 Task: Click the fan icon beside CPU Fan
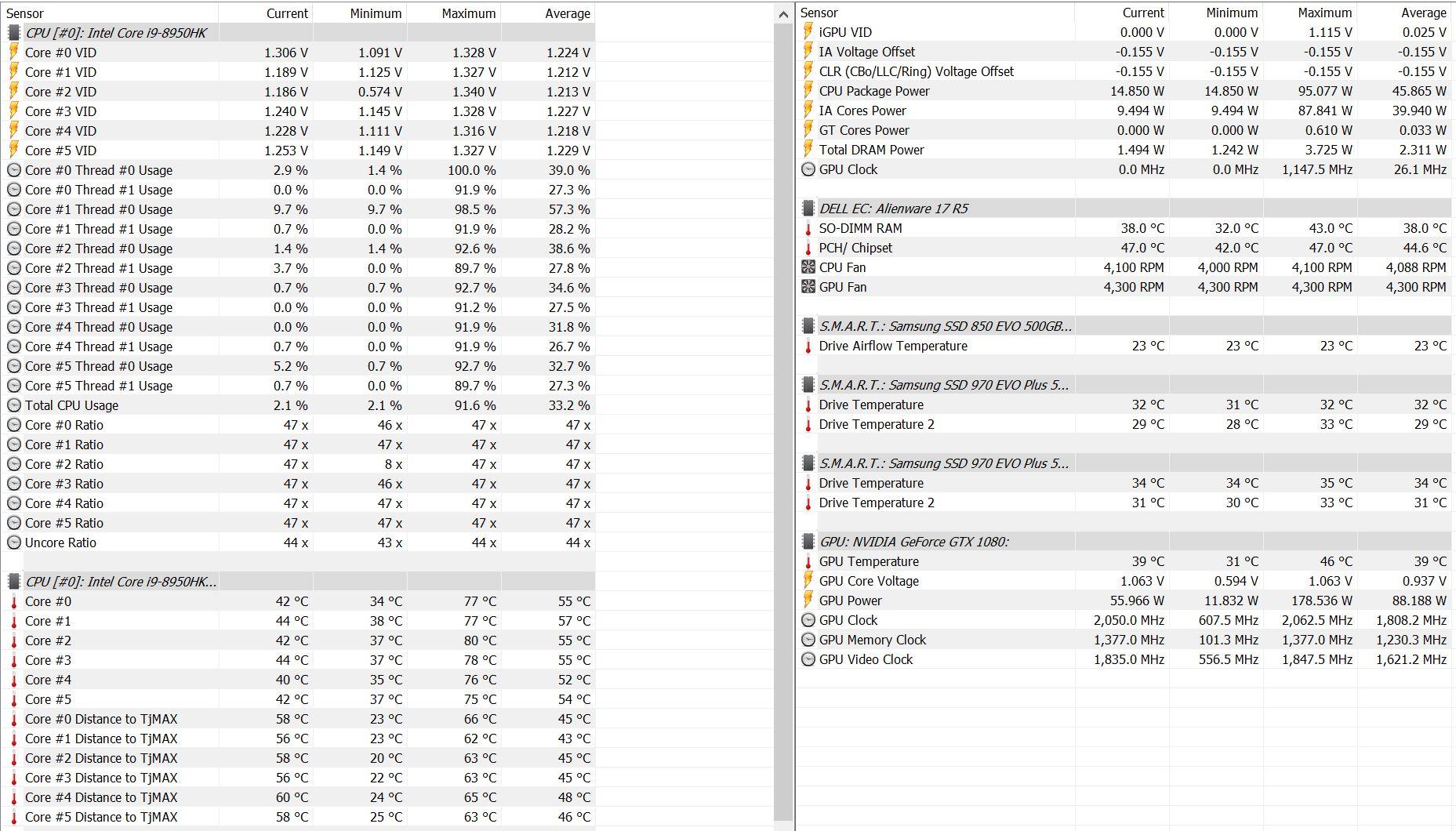point(808,267)
